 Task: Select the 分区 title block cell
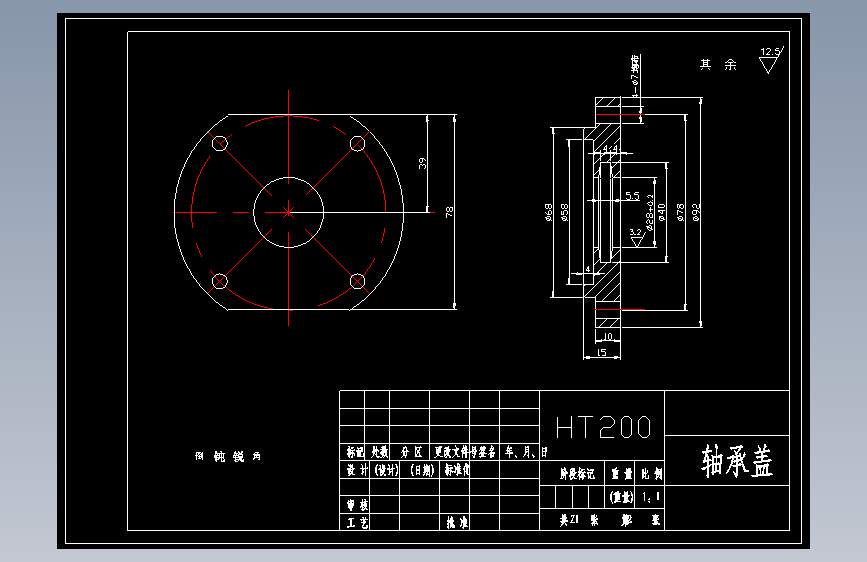(x=411, y=452)
